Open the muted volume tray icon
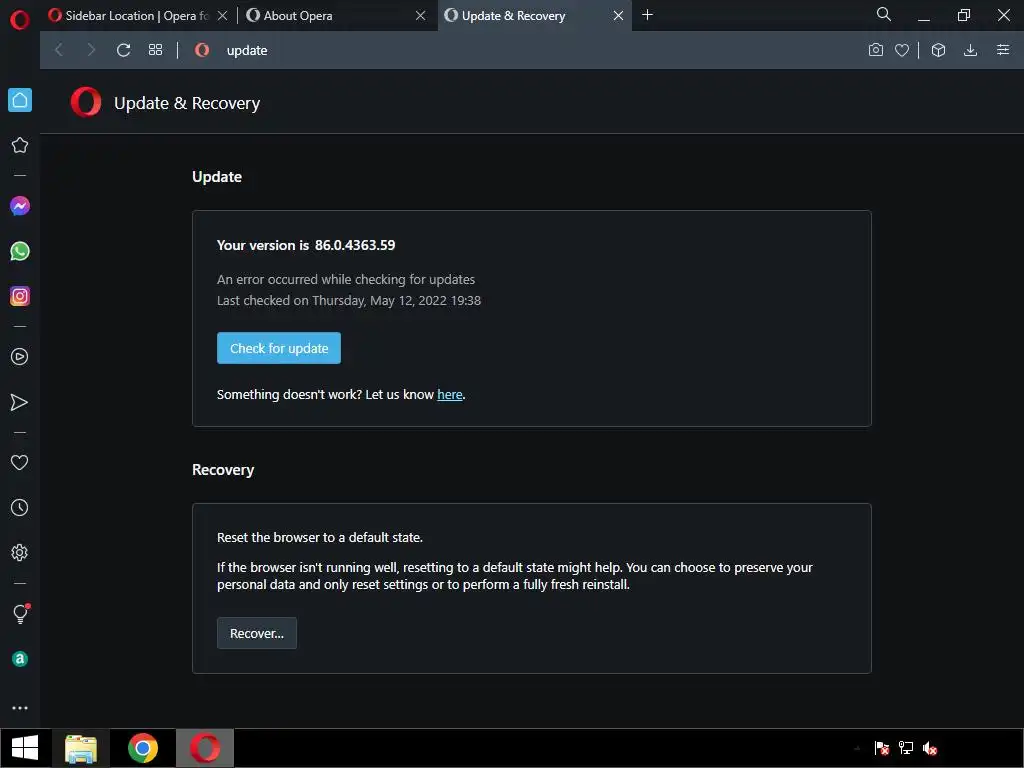Image resolution: width=1024 pixels, height=768 pixels. (x=930, y=748)
